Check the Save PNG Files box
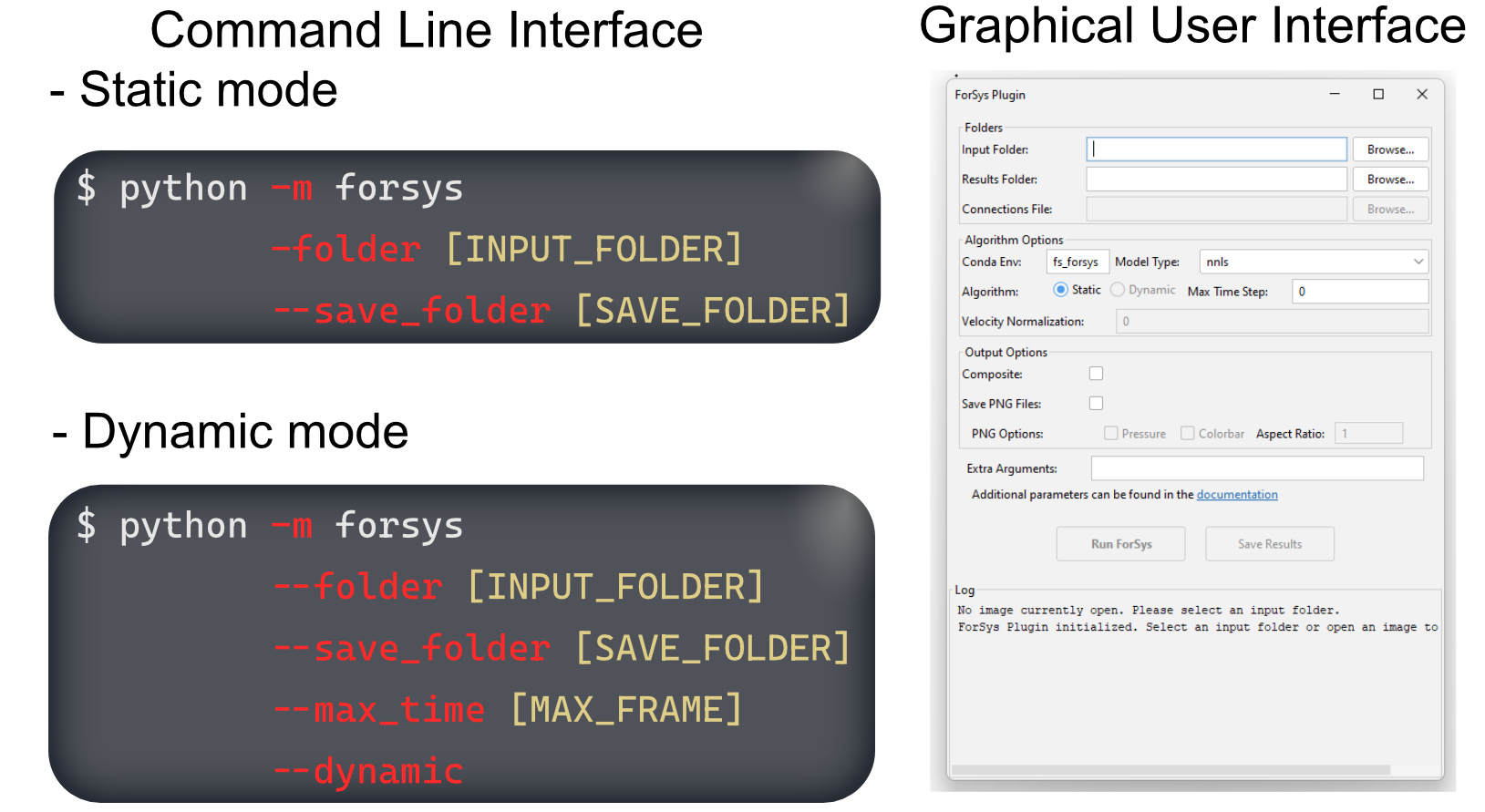 click(x=1096, y=403)
